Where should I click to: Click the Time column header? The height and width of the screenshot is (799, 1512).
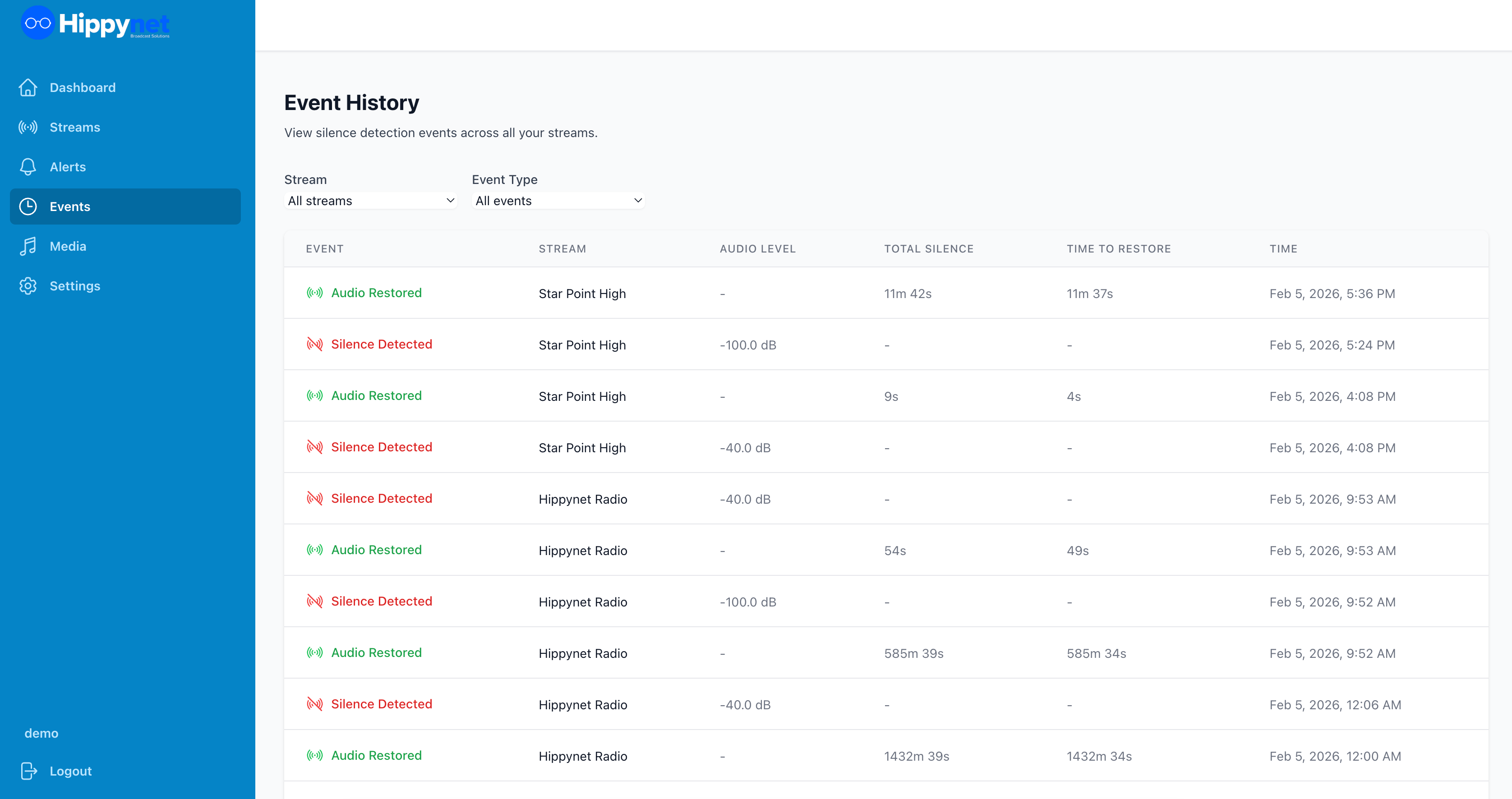tap(1283, 249)
